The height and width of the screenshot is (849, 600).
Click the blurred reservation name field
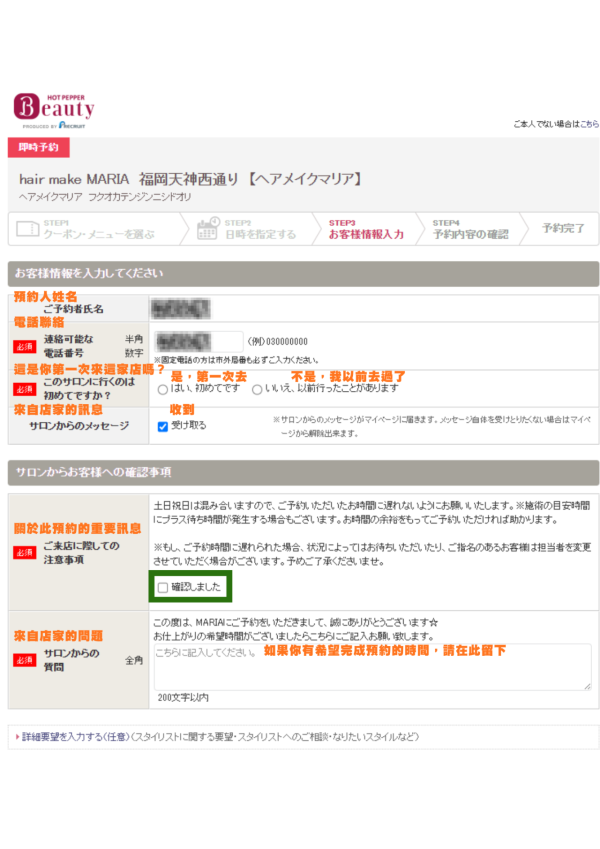tap(180, 309)
